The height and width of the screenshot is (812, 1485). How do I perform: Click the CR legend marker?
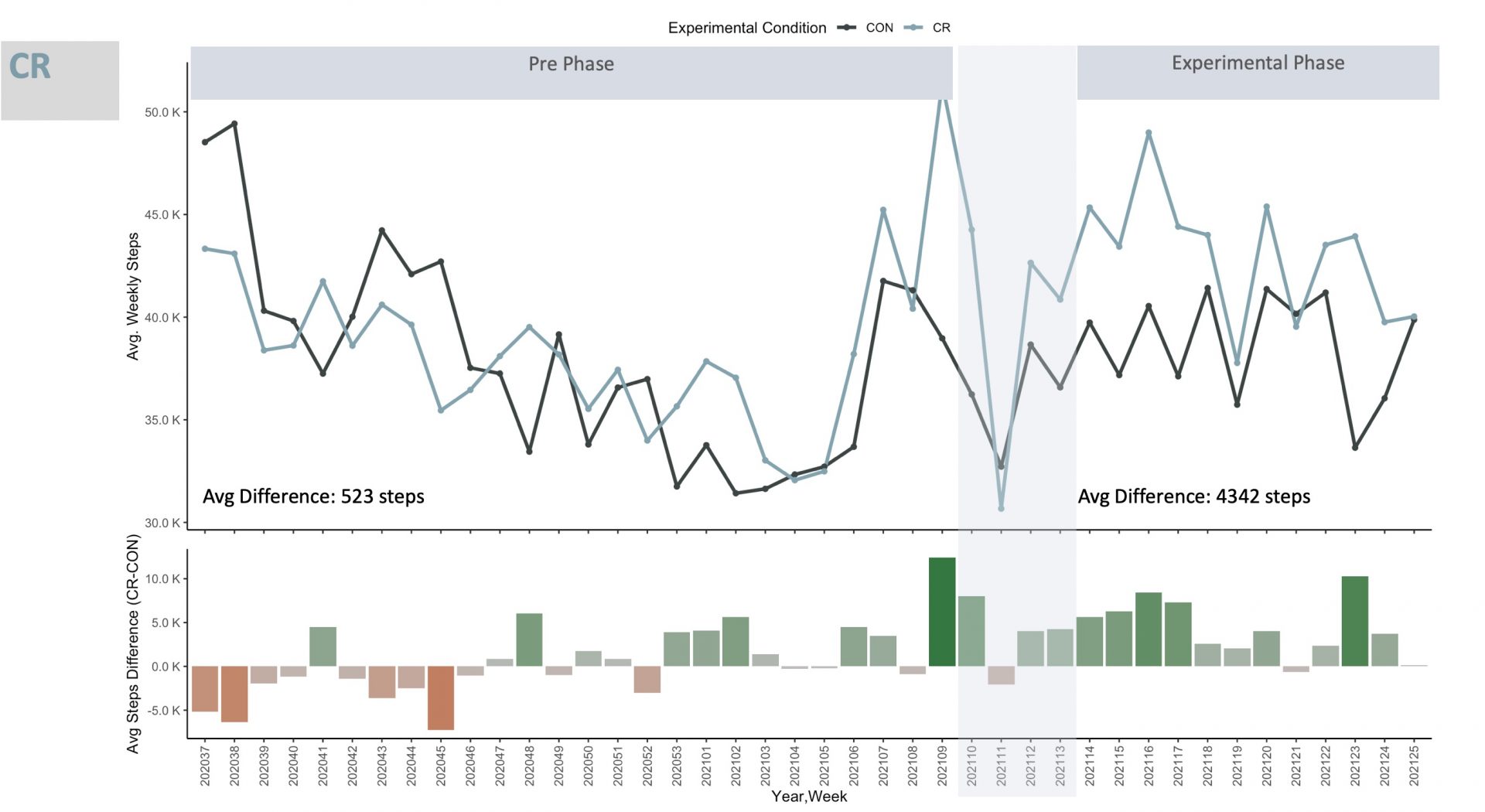(914, 28)
